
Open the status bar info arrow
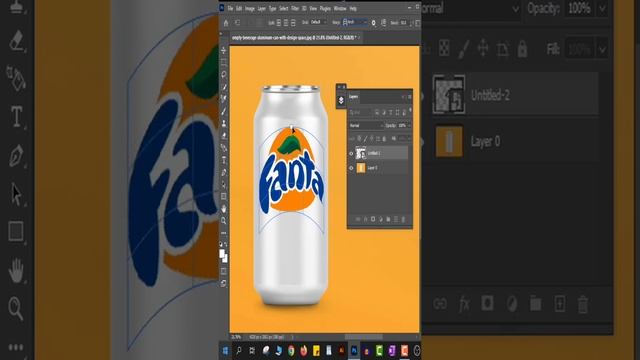point(292,337)
